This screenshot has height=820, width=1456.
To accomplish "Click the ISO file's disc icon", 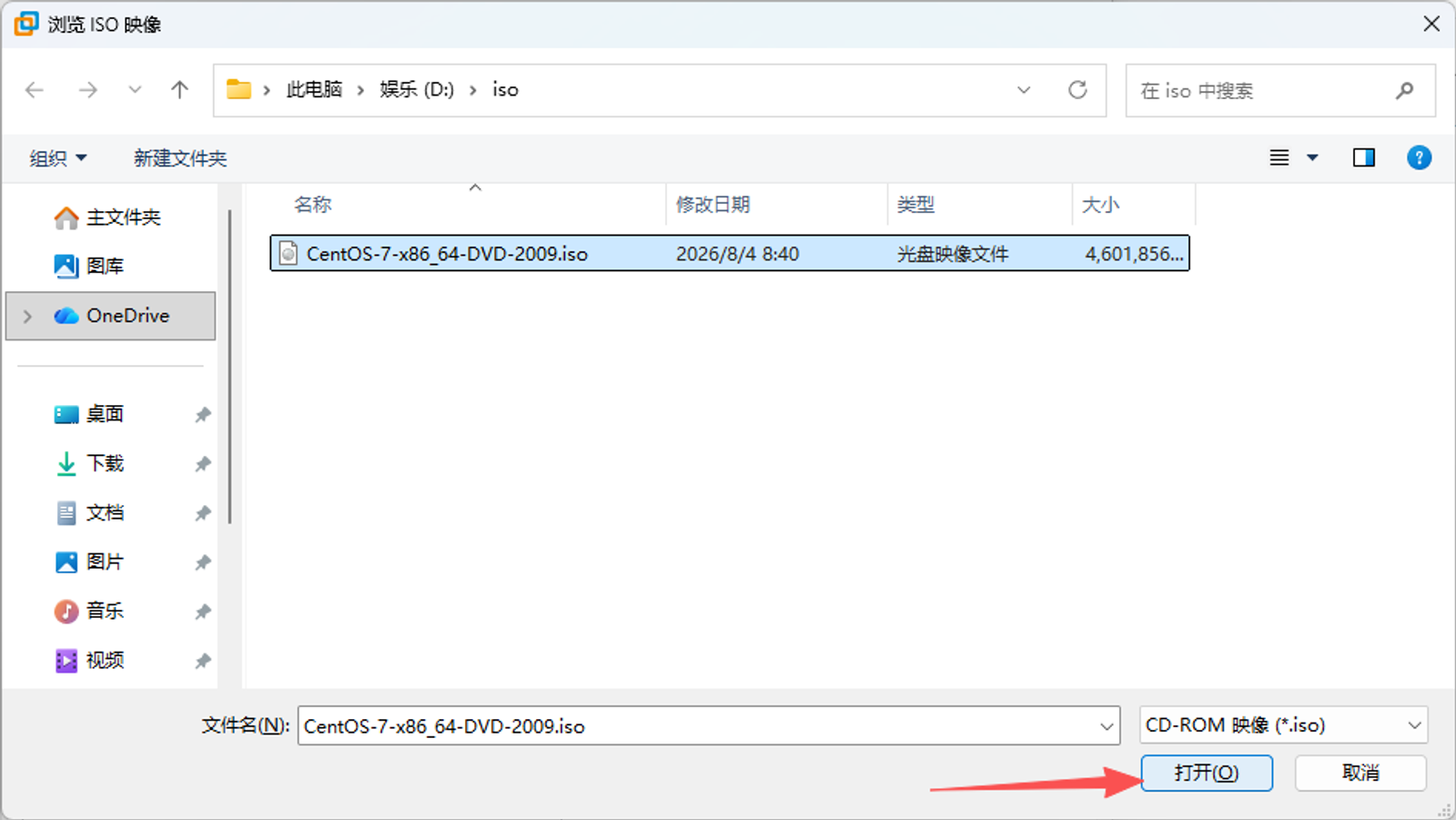I will (x=288, y=253).
